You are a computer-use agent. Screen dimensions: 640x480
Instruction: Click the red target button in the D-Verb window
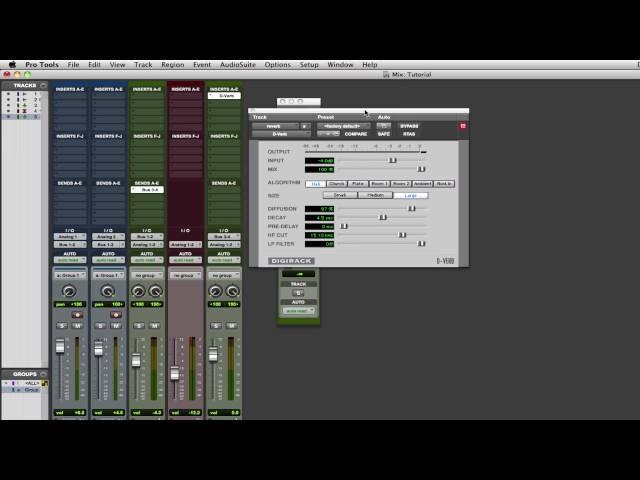[463, 126]
